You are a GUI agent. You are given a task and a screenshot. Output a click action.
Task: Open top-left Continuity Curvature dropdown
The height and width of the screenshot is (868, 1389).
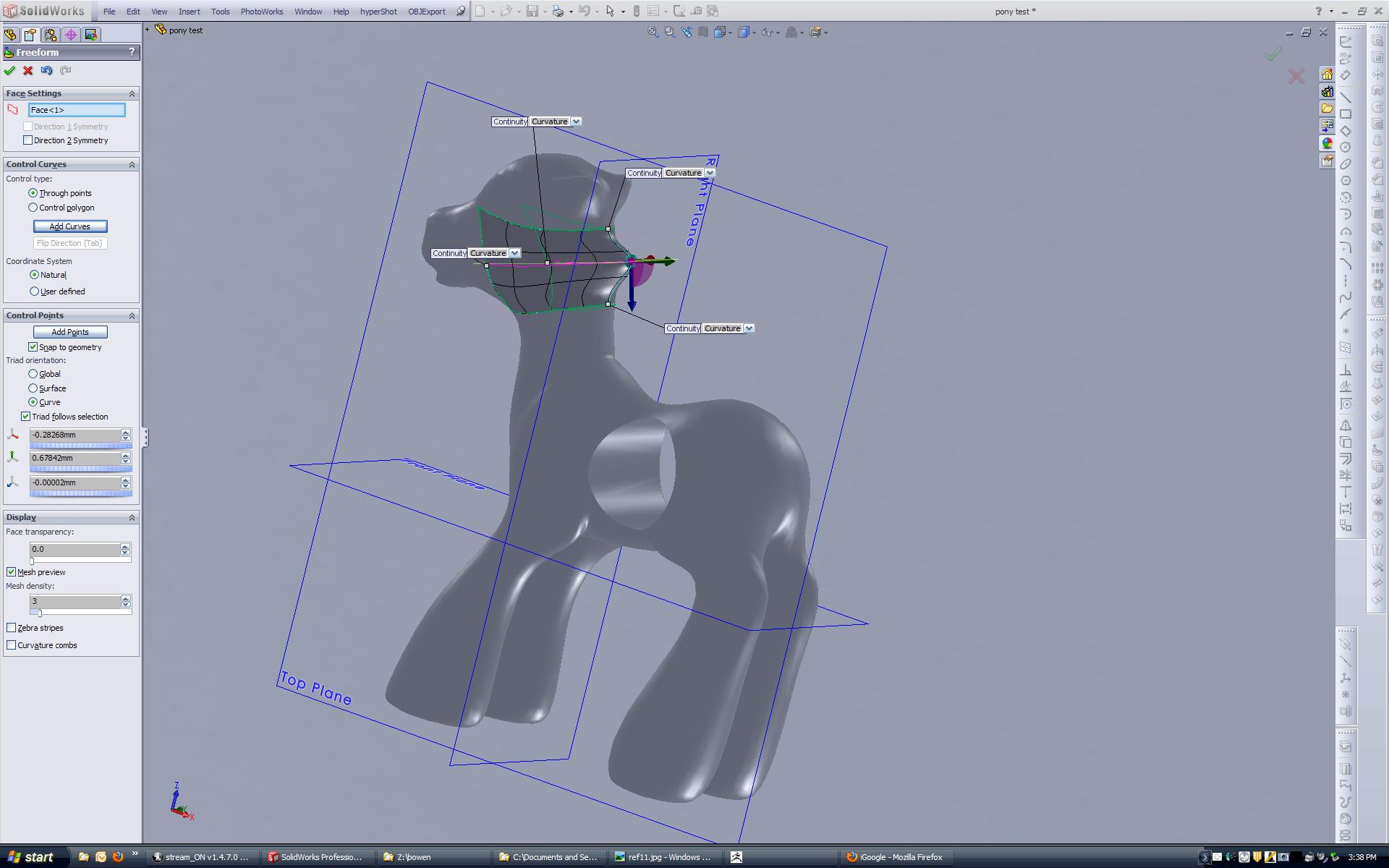577,122
